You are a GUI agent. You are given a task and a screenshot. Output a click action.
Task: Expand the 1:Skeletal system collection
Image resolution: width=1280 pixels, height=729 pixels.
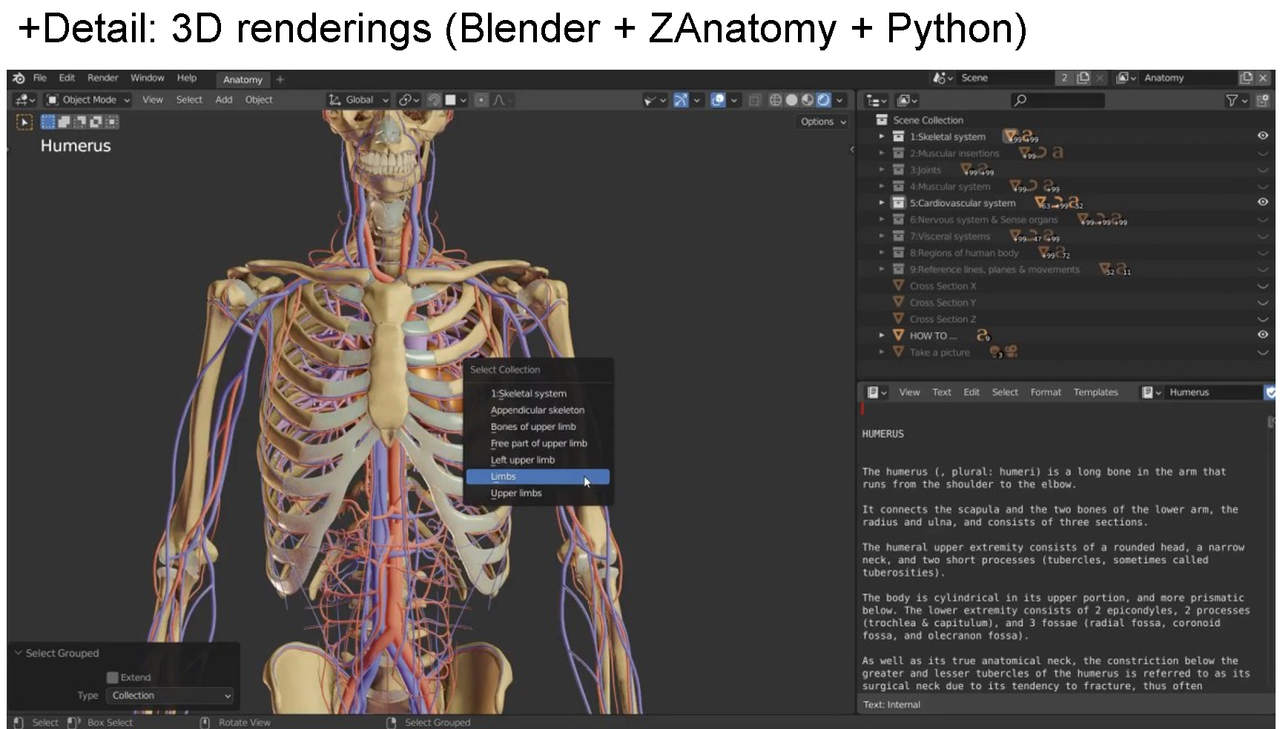pos(882,137)
